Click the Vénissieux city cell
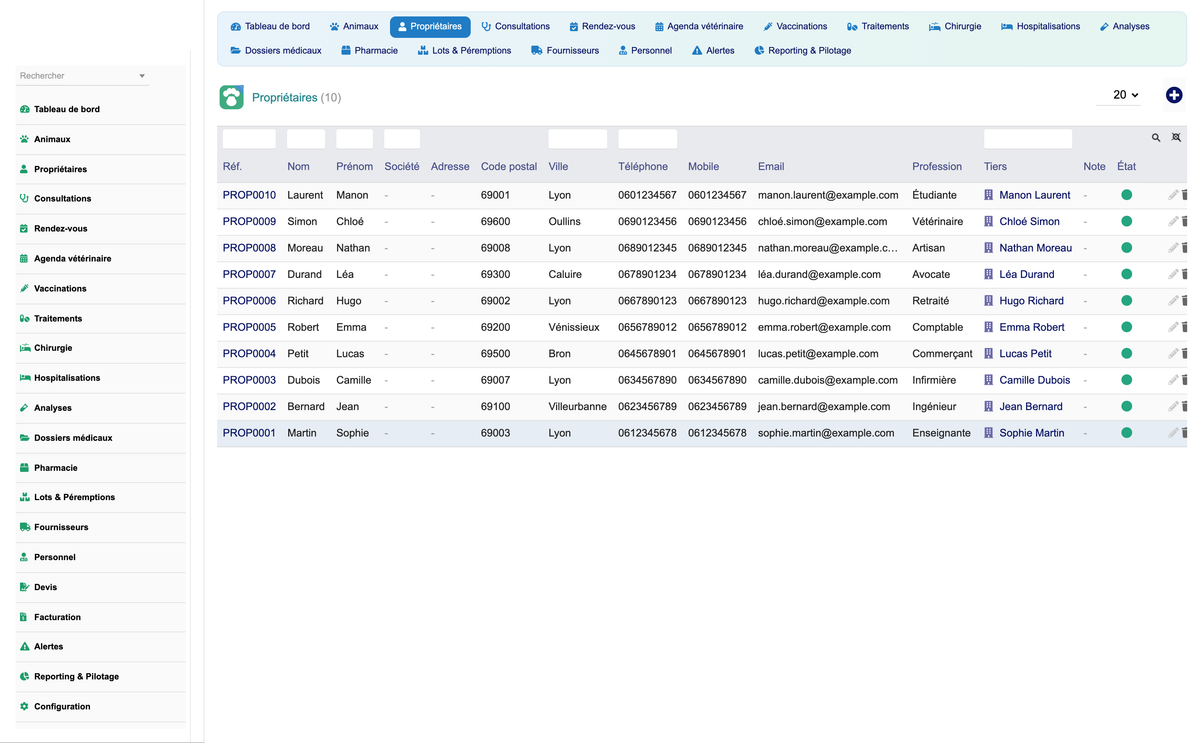This screenshot has width=1200, height=743. point(574,327)
